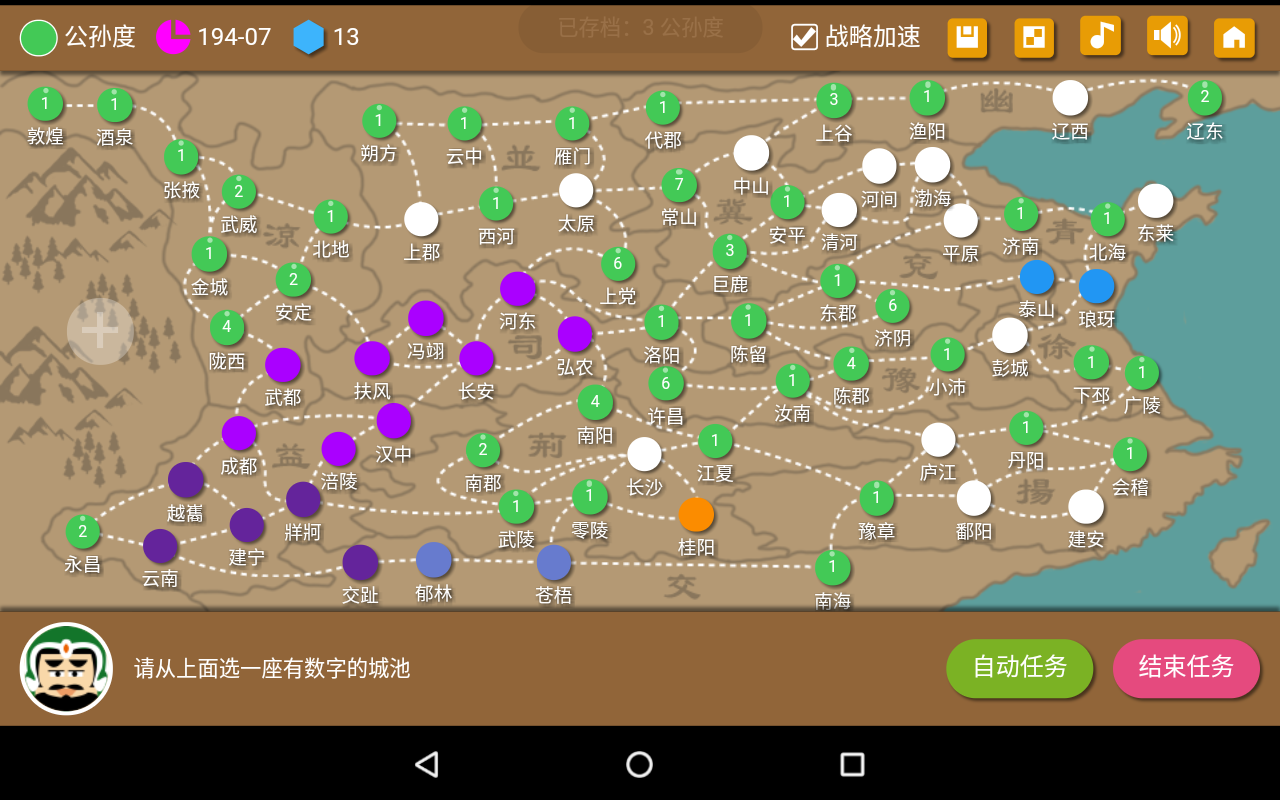
Task: Tap the Android back navigation button
Action: pyautogui.click(x=427, y=764)
